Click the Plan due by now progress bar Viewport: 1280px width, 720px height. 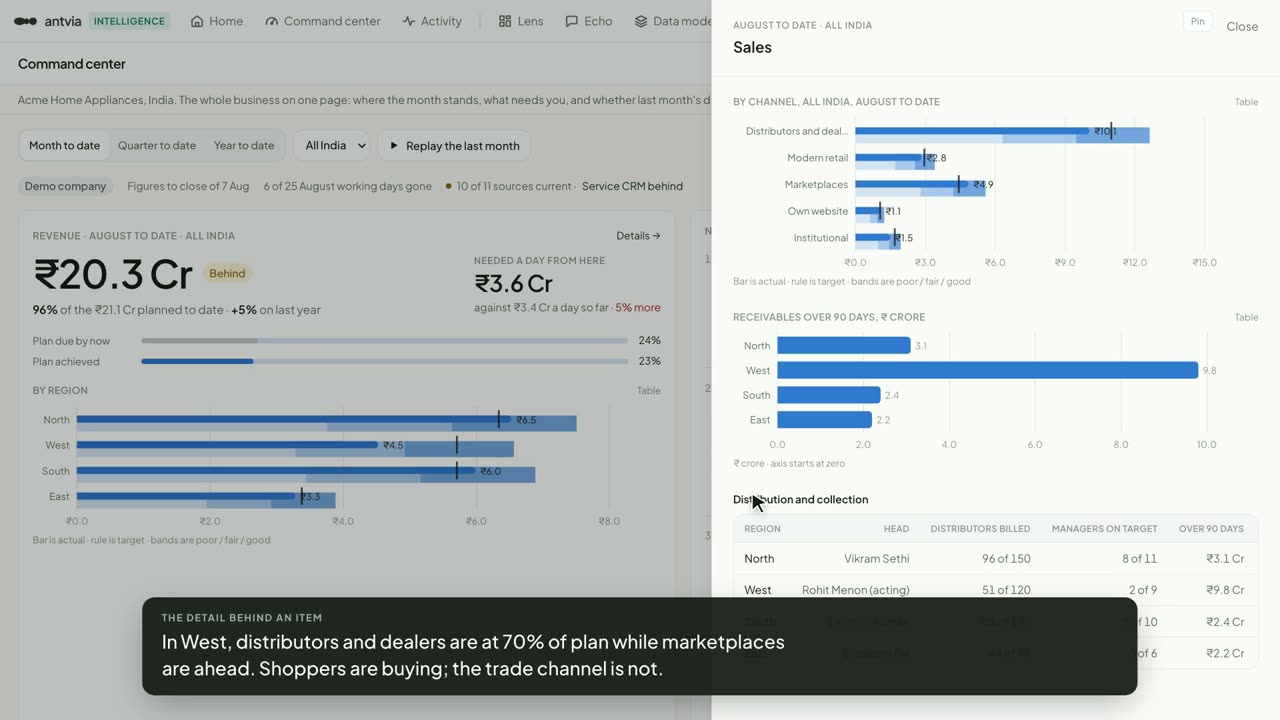(384, 341)
